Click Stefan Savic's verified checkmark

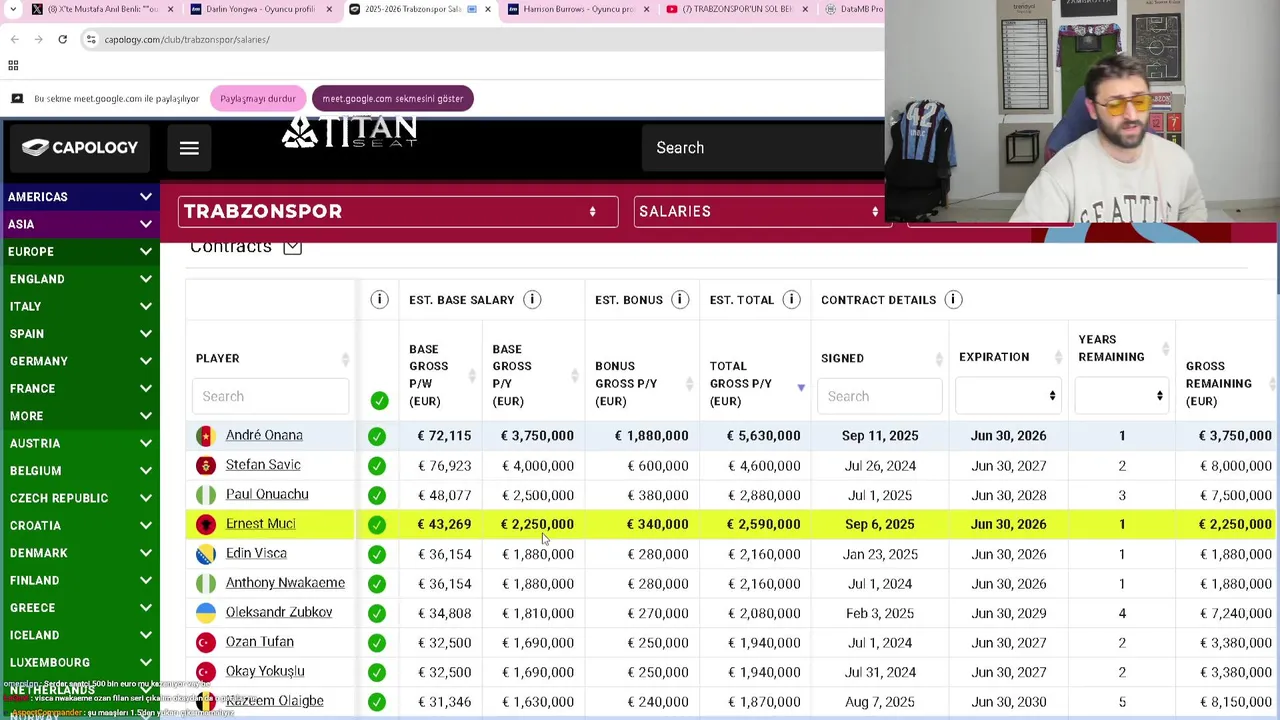click(x=377, y=465)
